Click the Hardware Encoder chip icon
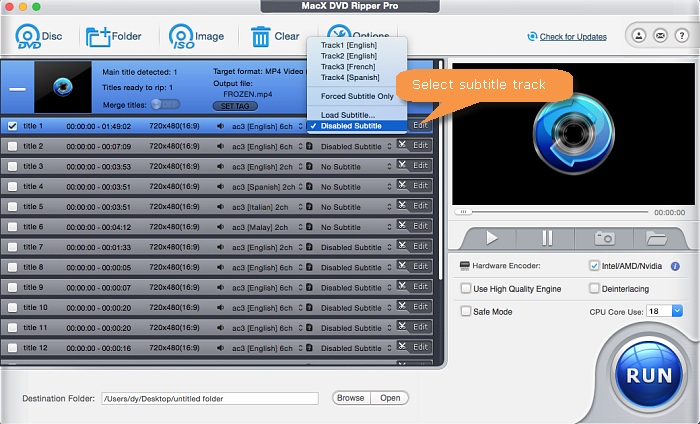The image size is (700, 424). coord(465,266)
